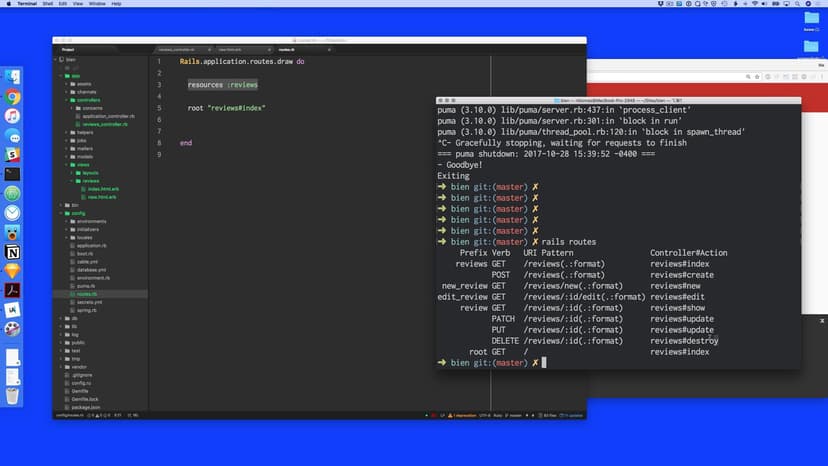Viewport: 828px width, 466px height.
Task: Launch Sketch from the dock
Action: click(x=12, y=271)
